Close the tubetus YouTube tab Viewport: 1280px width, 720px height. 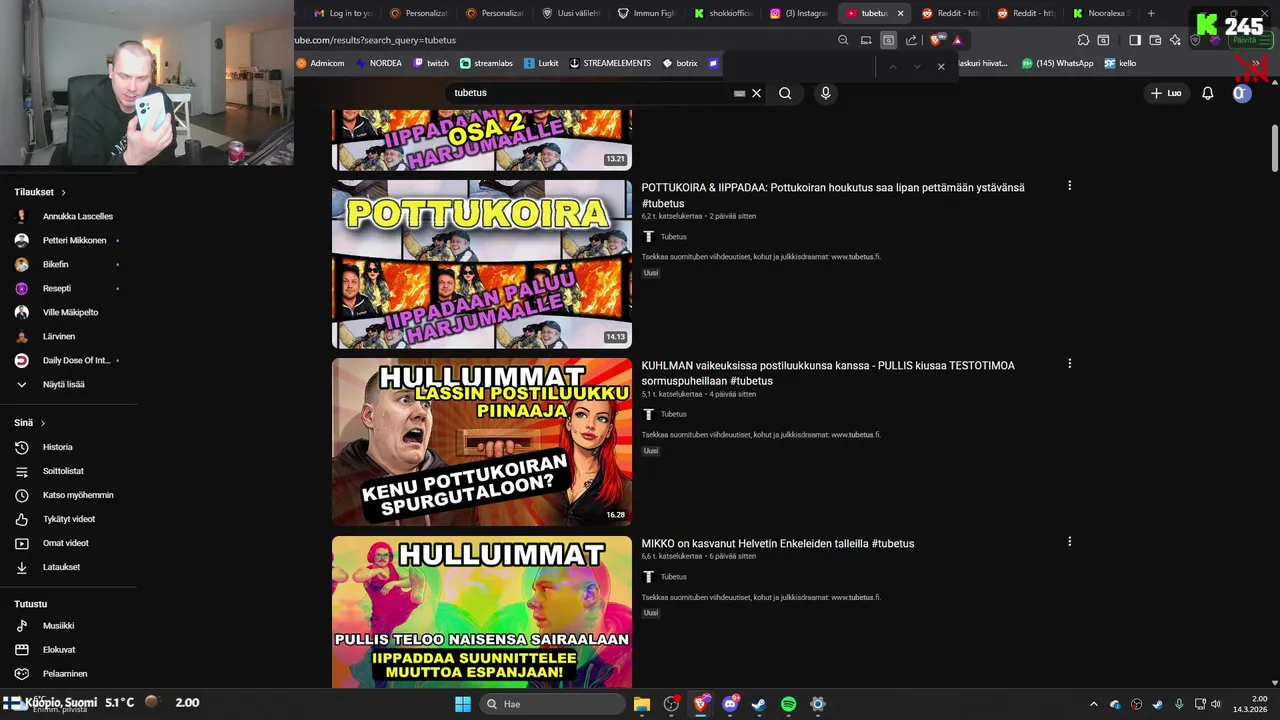(x=900, y=13)
